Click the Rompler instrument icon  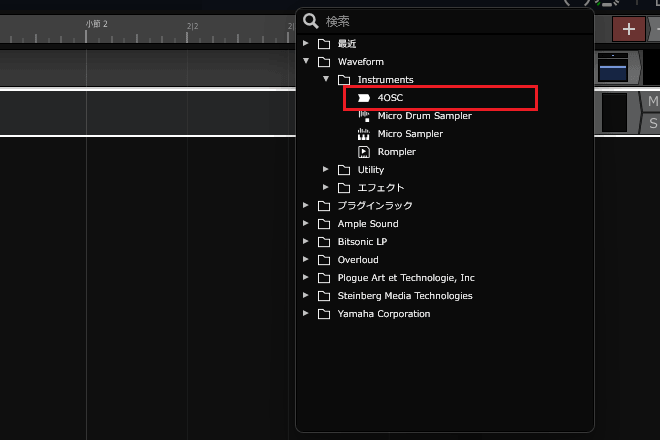(363, 152)
